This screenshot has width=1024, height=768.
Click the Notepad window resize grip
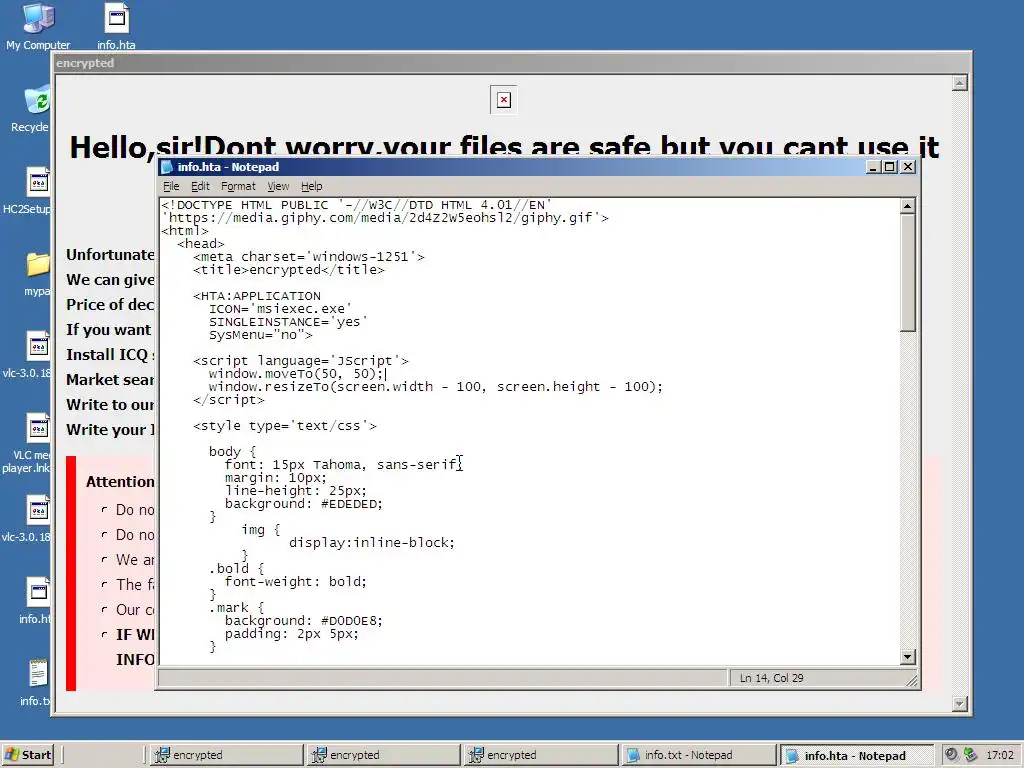[x=912, y=680]
